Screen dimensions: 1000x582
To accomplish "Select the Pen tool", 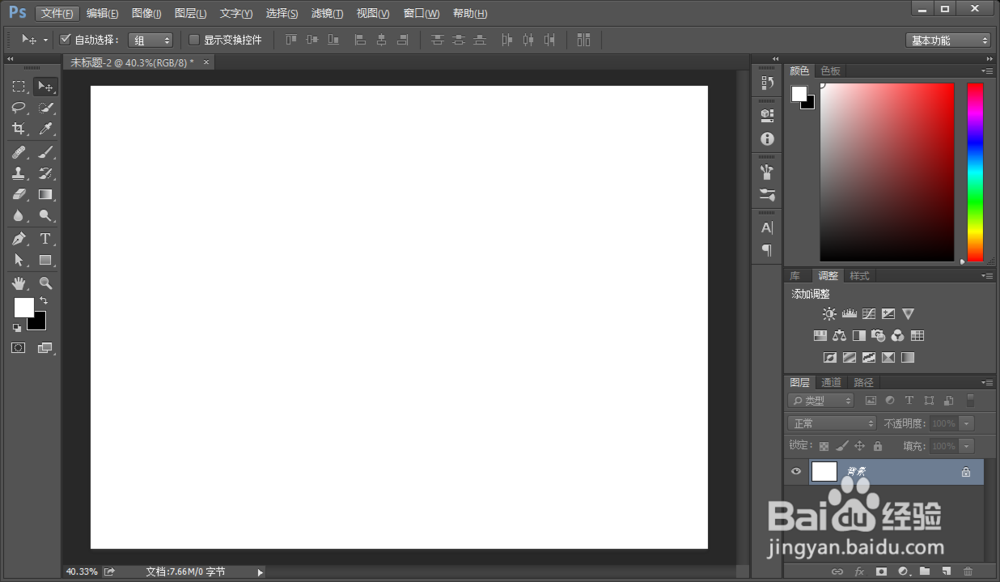I will coord(19,238).
